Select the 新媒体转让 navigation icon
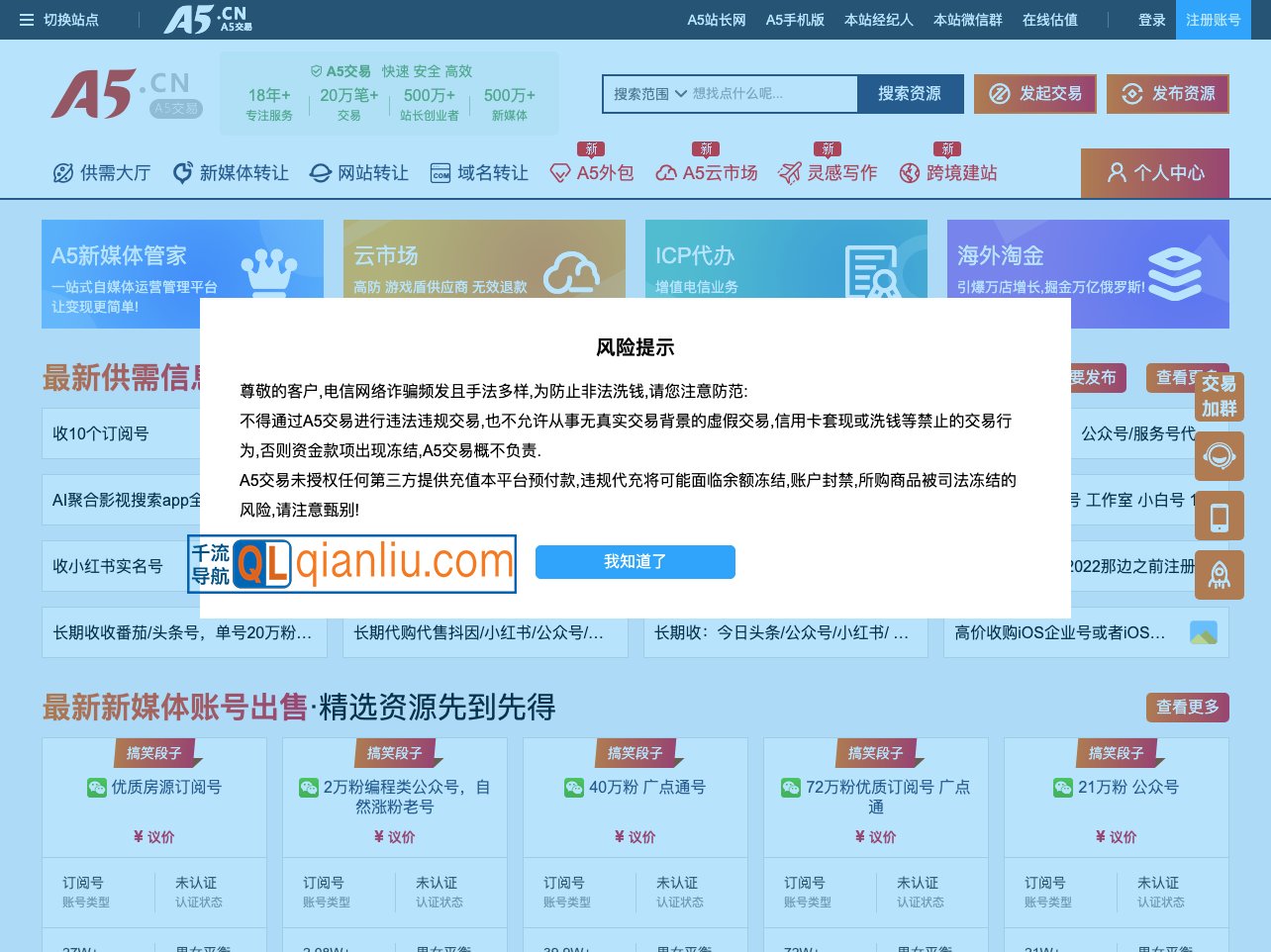 [x=181, y=172]
